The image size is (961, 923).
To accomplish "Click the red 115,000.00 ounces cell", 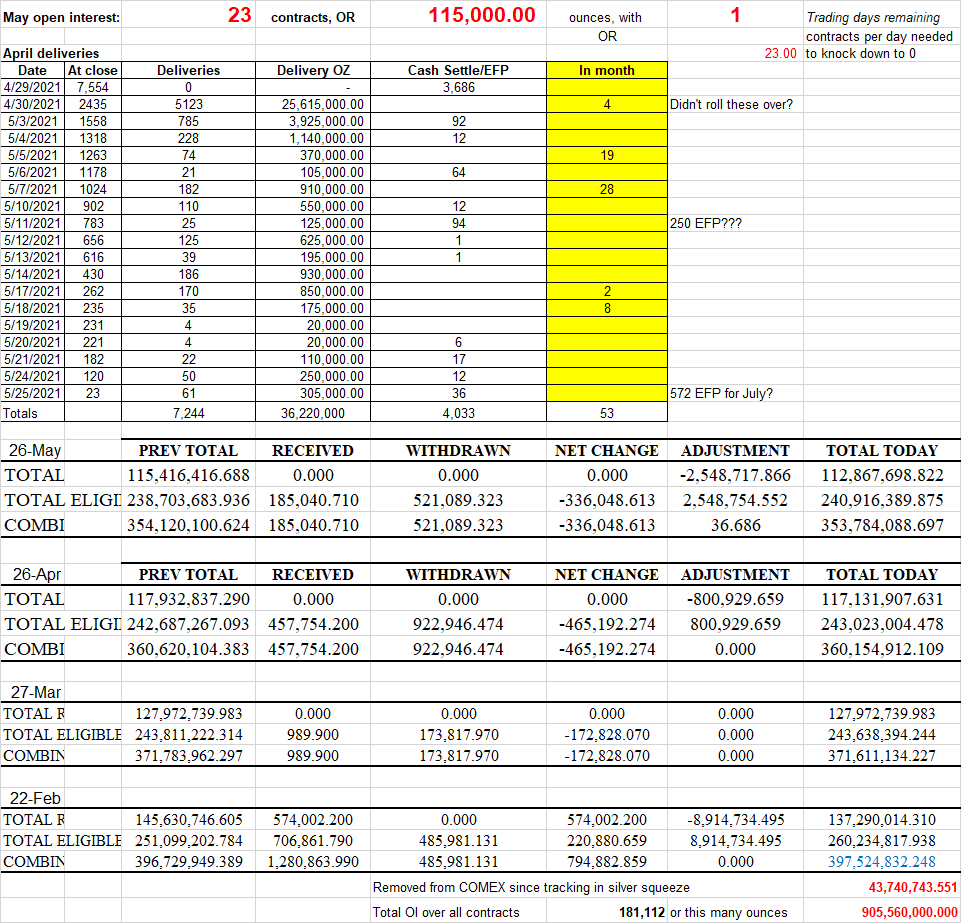I will click(481, 16).
